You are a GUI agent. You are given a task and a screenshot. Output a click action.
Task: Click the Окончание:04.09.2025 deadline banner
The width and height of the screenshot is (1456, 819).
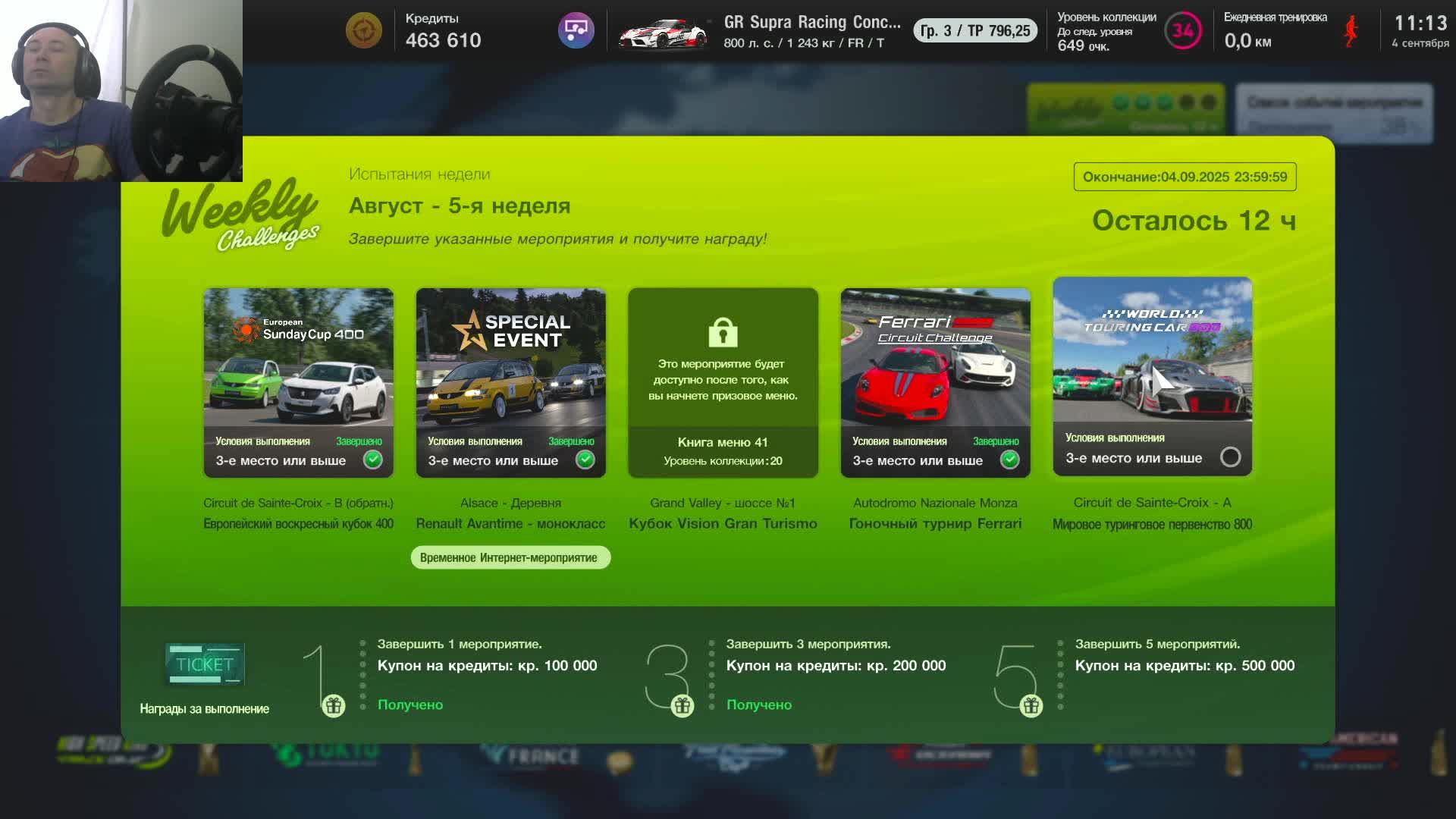coord(1183,176)
